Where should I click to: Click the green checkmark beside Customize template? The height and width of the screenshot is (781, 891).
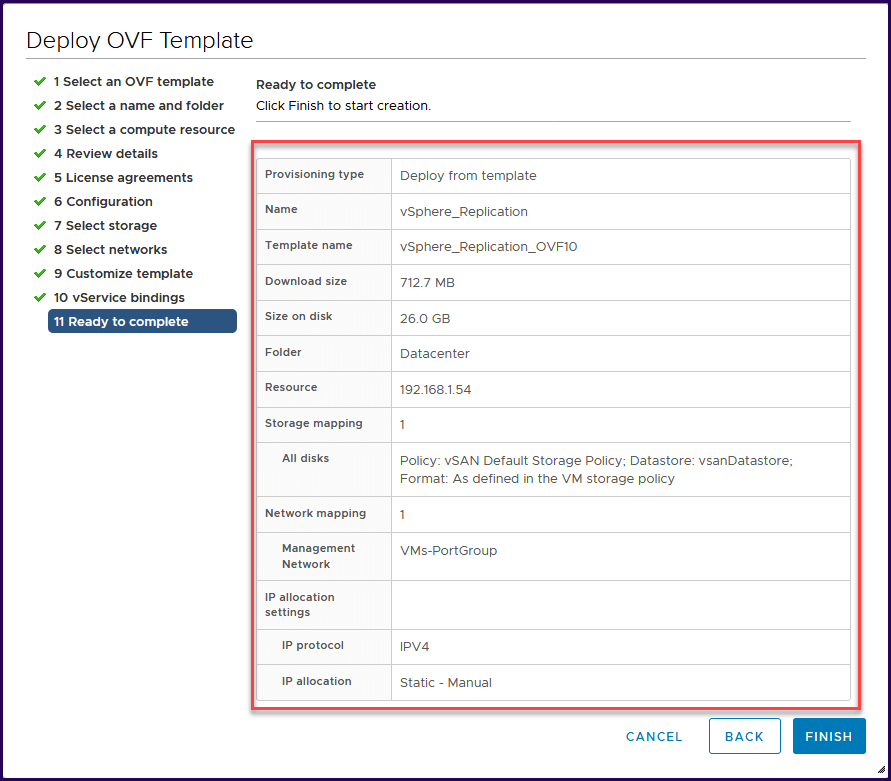tap(40, 273)
